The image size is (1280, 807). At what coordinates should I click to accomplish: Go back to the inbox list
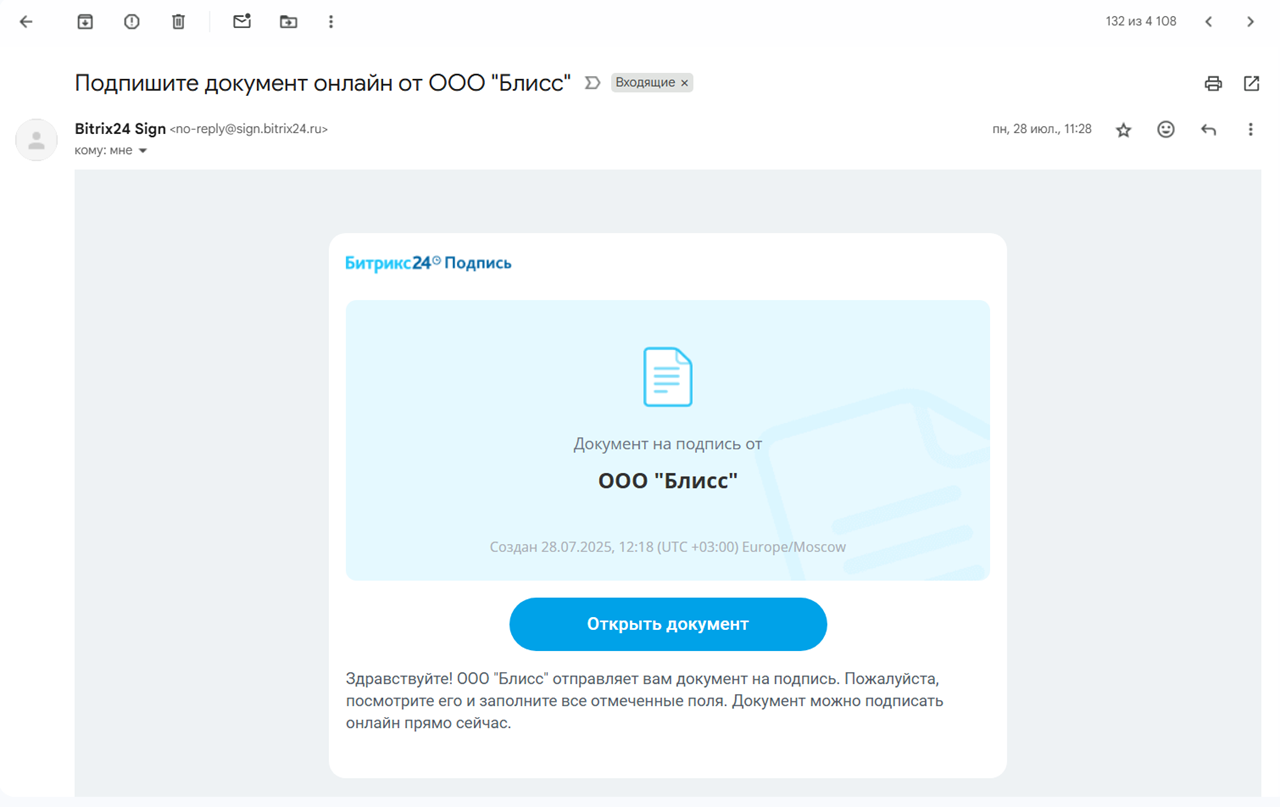coord(27,22)
